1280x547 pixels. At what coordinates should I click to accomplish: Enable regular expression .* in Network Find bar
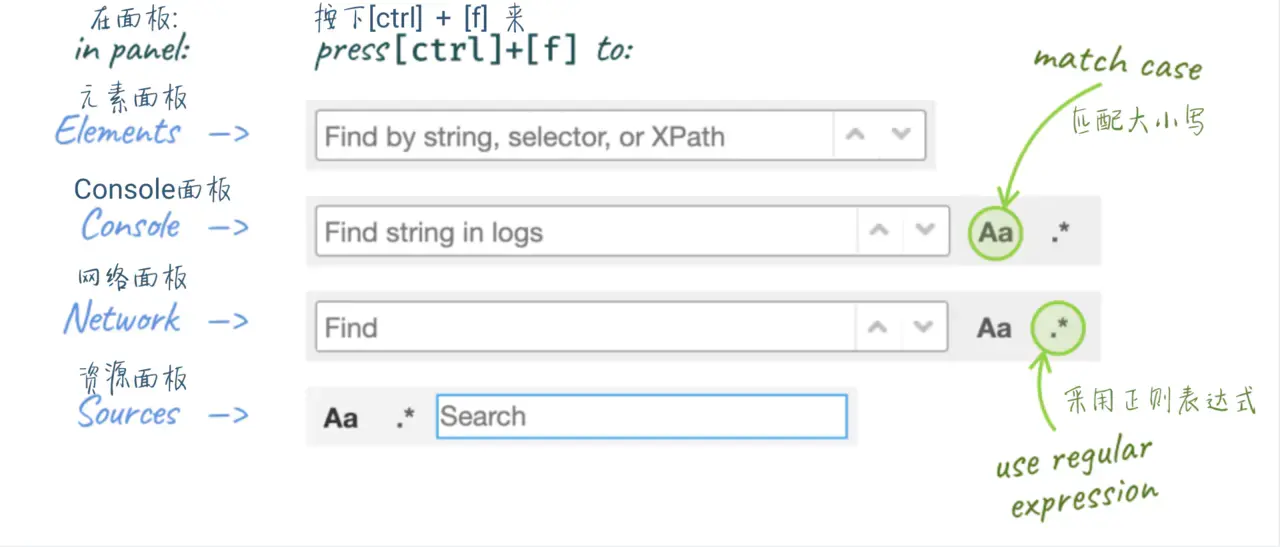[x=1059, y=327]
